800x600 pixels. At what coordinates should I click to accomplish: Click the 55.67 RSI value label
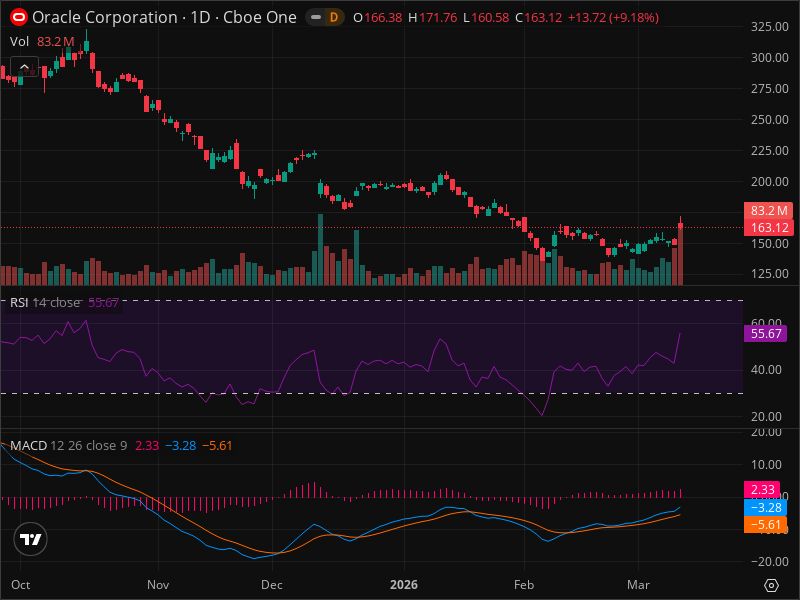(x=765, y=334)
